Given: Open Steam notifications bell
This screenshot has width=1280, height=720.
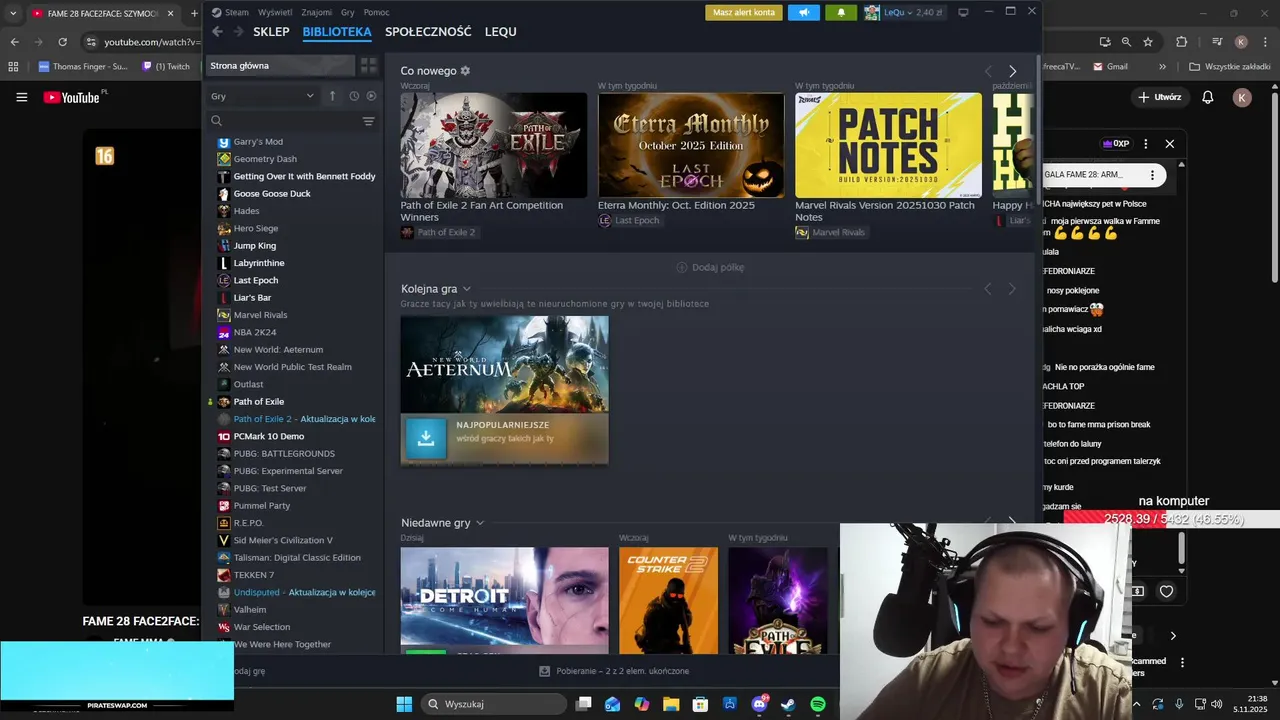Looking at the screenshot, I should 840,12.
